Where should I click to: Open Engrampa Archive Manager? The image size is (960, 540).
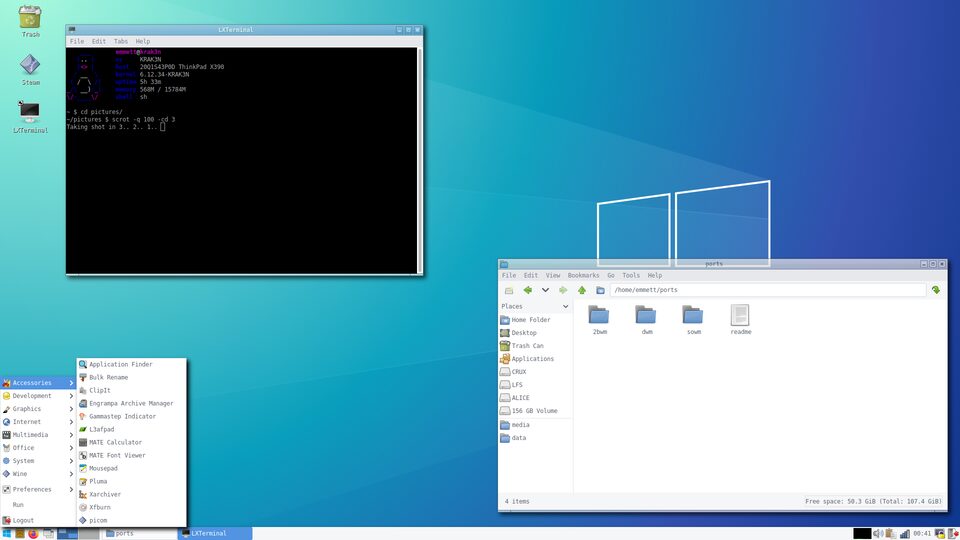pyautogui.click(x=131, y=403)
